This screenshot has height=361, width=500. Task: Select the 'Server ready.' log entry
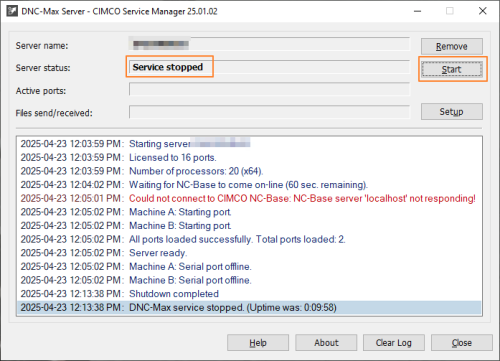click(x=249, y=253)
